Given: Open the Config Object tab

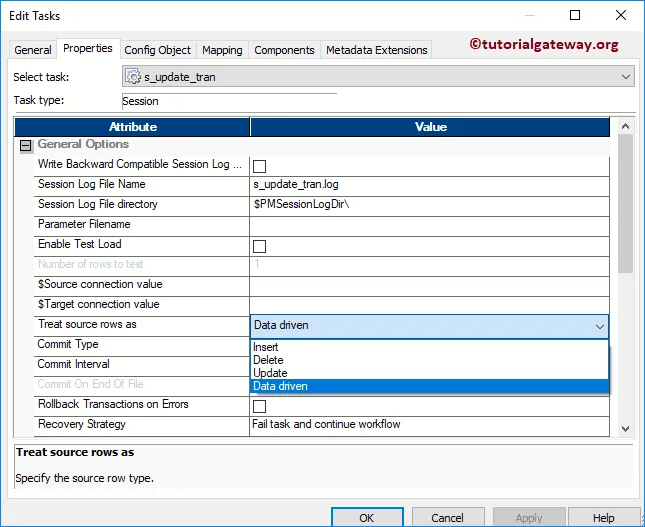Looking at the screenshot, I should click(x=158, y=50).
